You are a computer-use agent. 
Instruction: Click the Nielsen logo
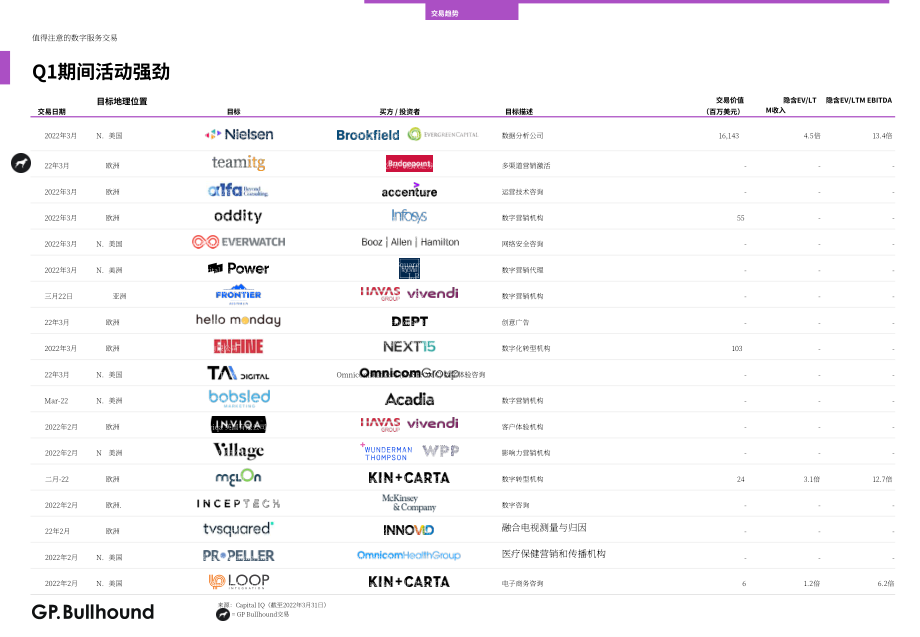point(239,134)
